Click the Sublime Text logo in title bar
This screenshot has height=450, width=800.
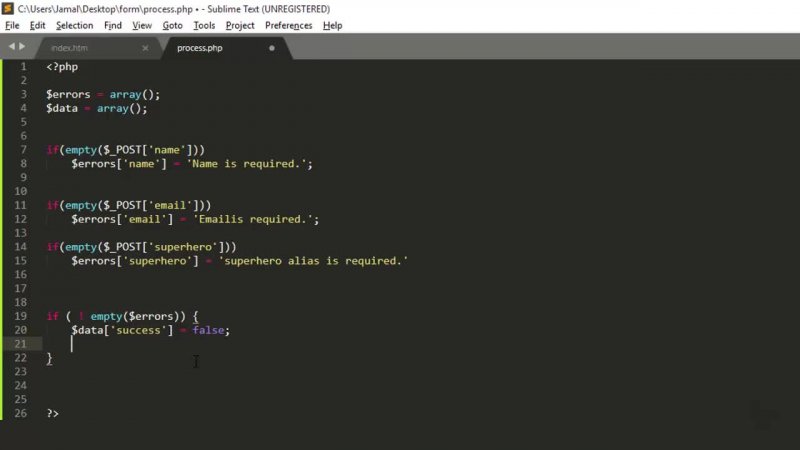[8, 8]
